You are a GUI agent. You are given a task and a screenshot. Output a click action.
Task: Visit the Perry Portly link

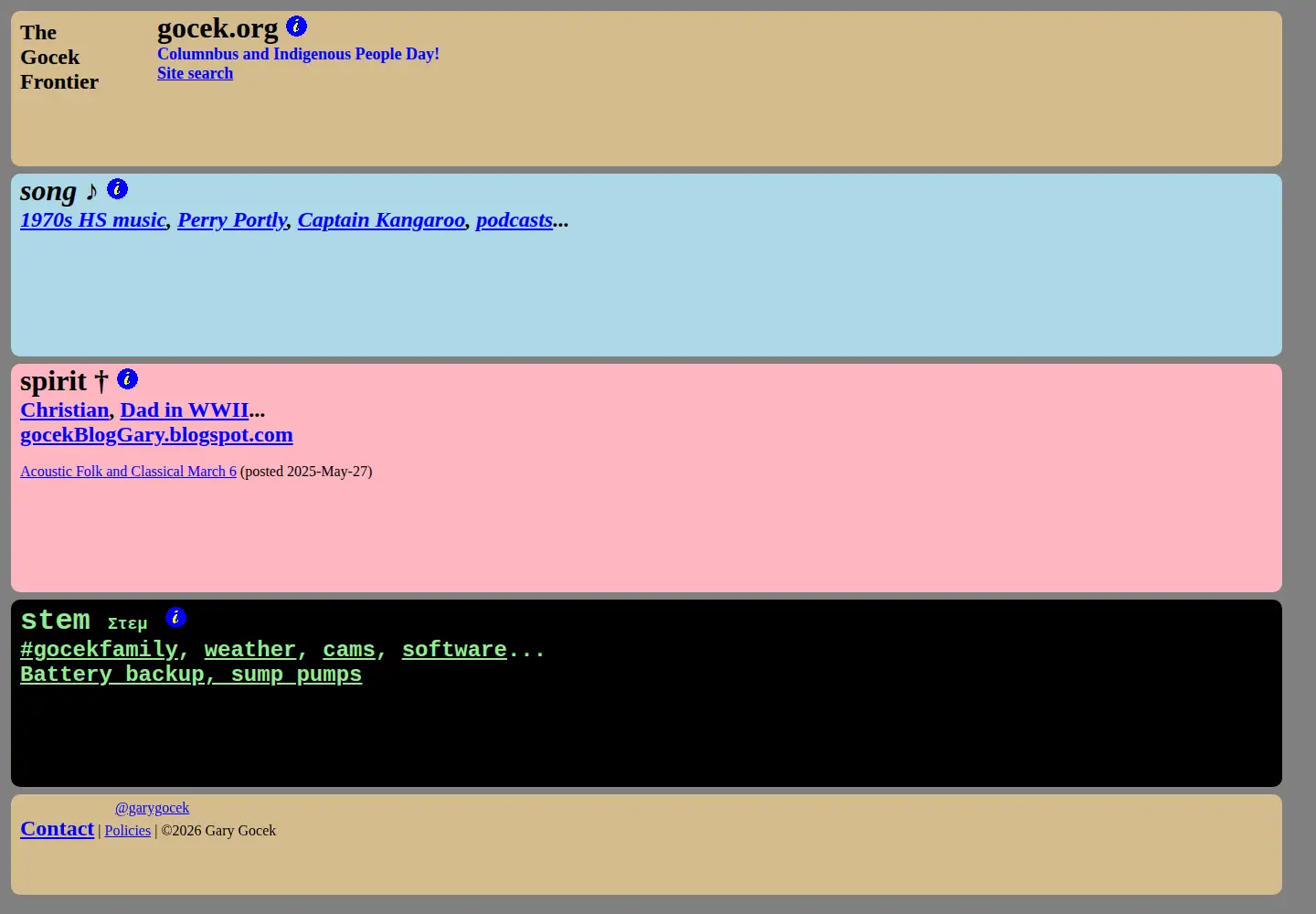point(232,220)
